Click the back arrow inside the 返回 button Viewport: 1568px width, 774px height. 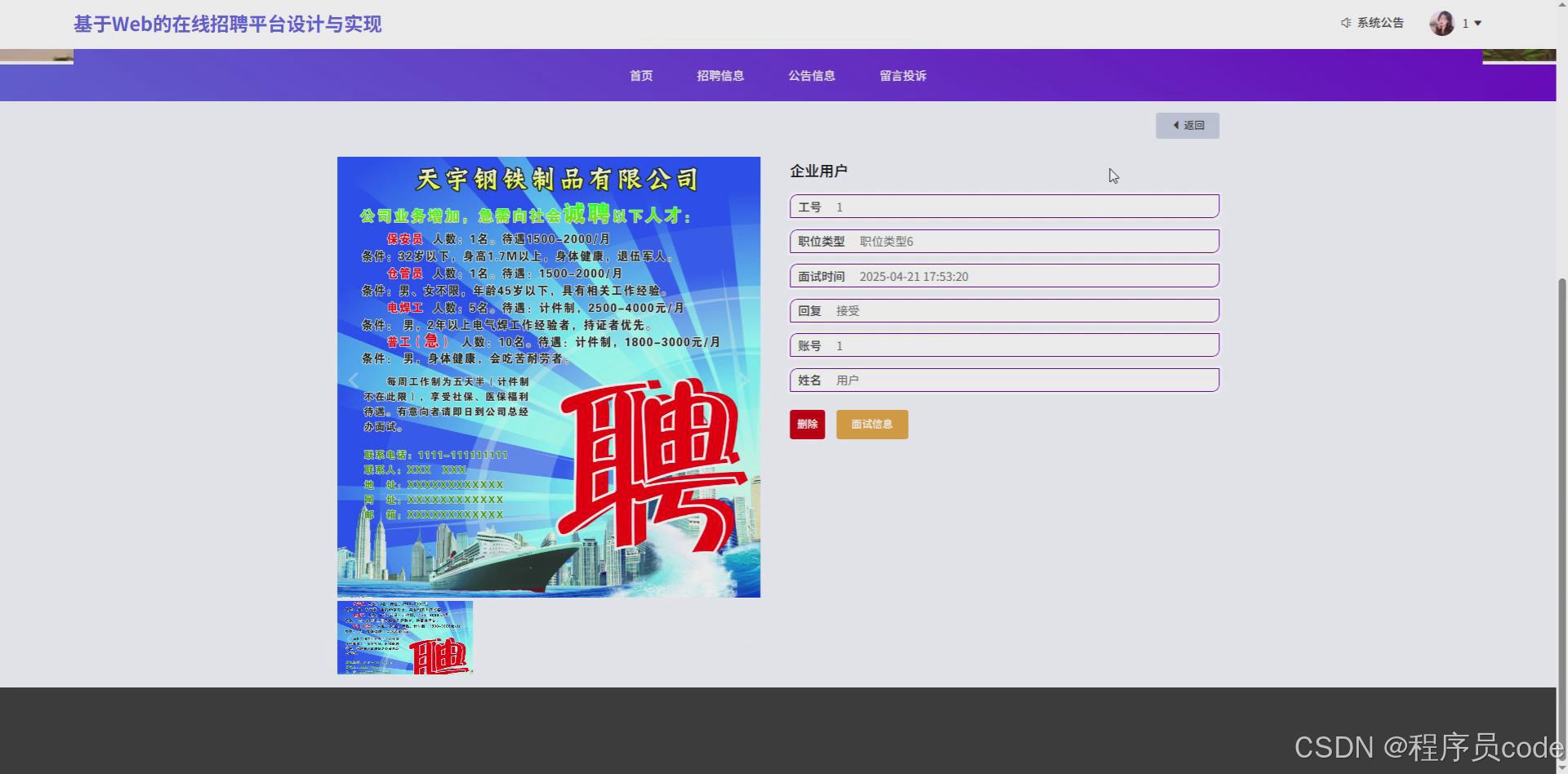pyautogui.click(x=1176, y=125)
